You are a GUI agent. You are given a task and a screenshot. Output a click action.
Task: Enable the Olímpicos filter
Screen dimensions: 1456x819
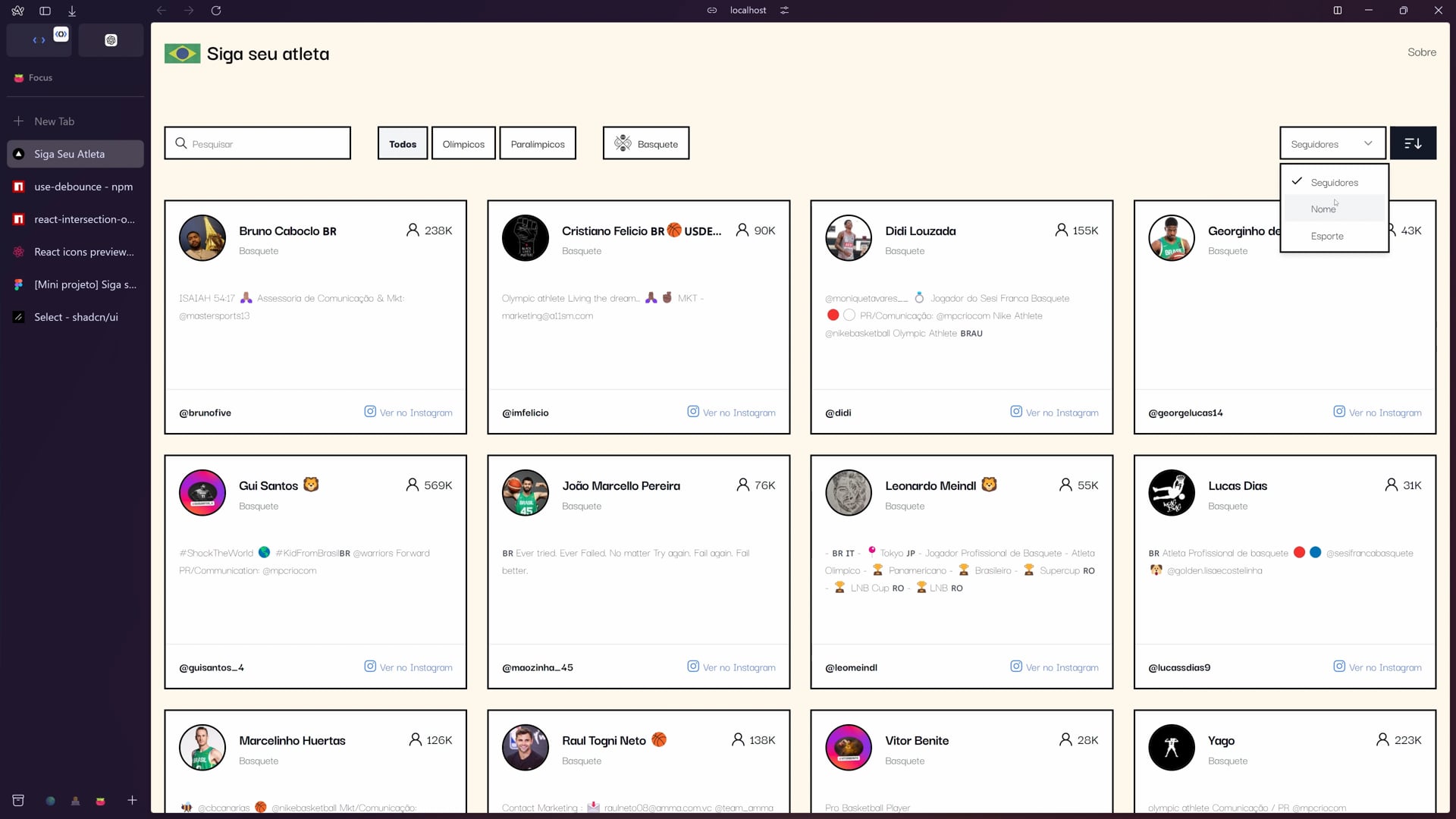pyautogui.click(x=463, y=144)
